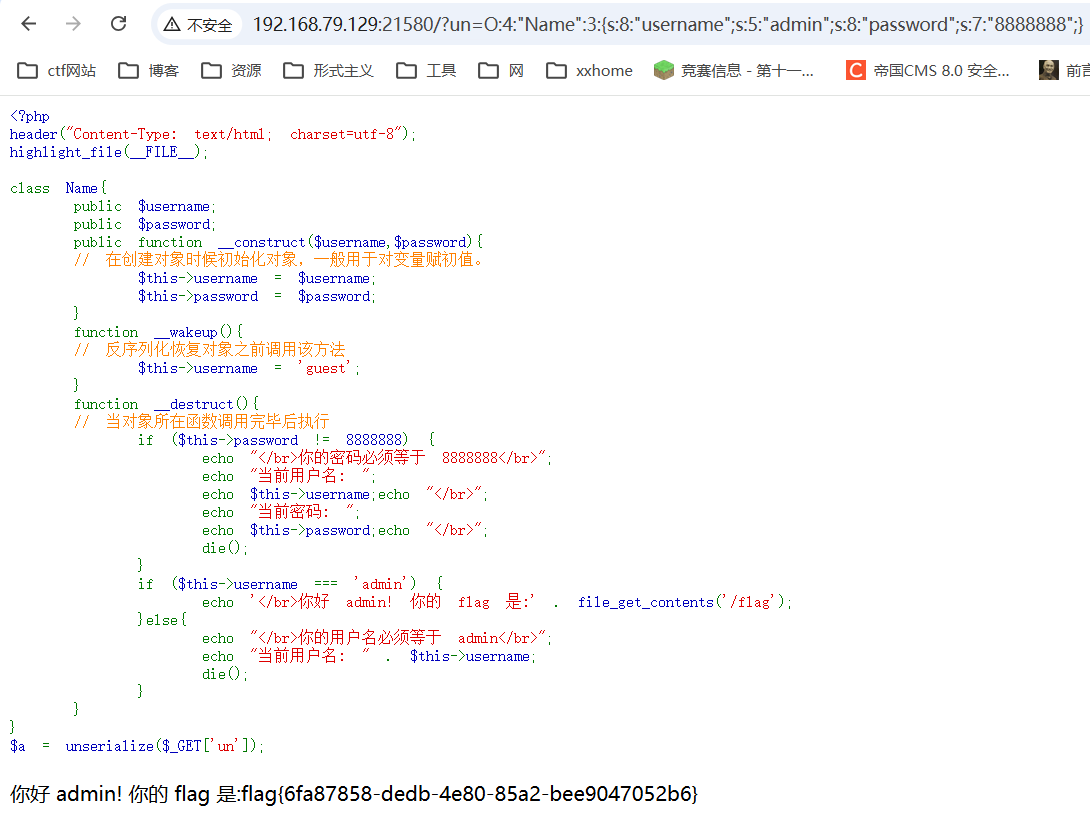Screen dimensions: 1090x815
Task: Click the address bar URL text
Action: click(x=667, y=25)
